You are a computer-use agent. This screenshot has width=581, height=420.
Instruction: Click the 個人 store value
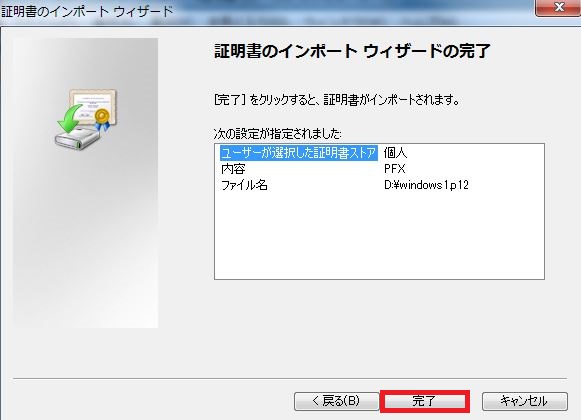(395, 153)
